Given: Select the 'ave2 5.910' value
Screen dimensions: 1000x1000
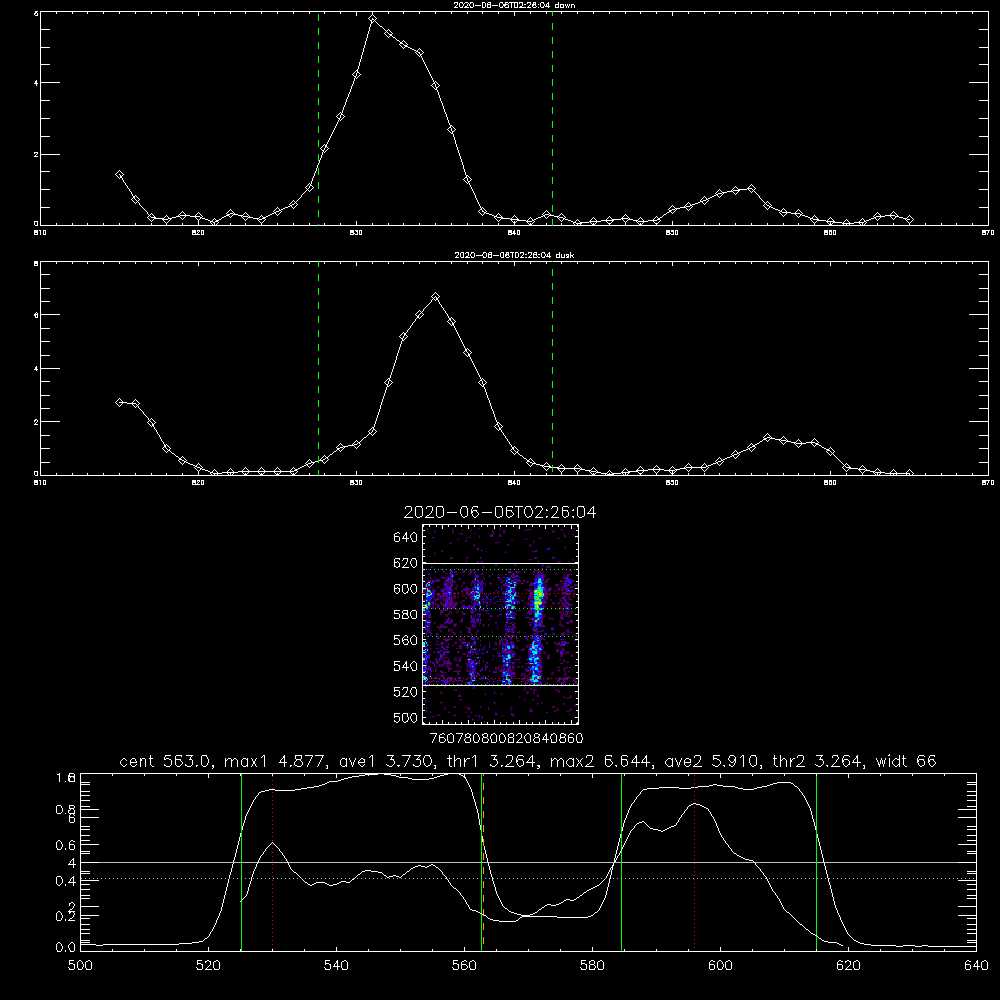Looking at the screenshot, I should [712, 761].
